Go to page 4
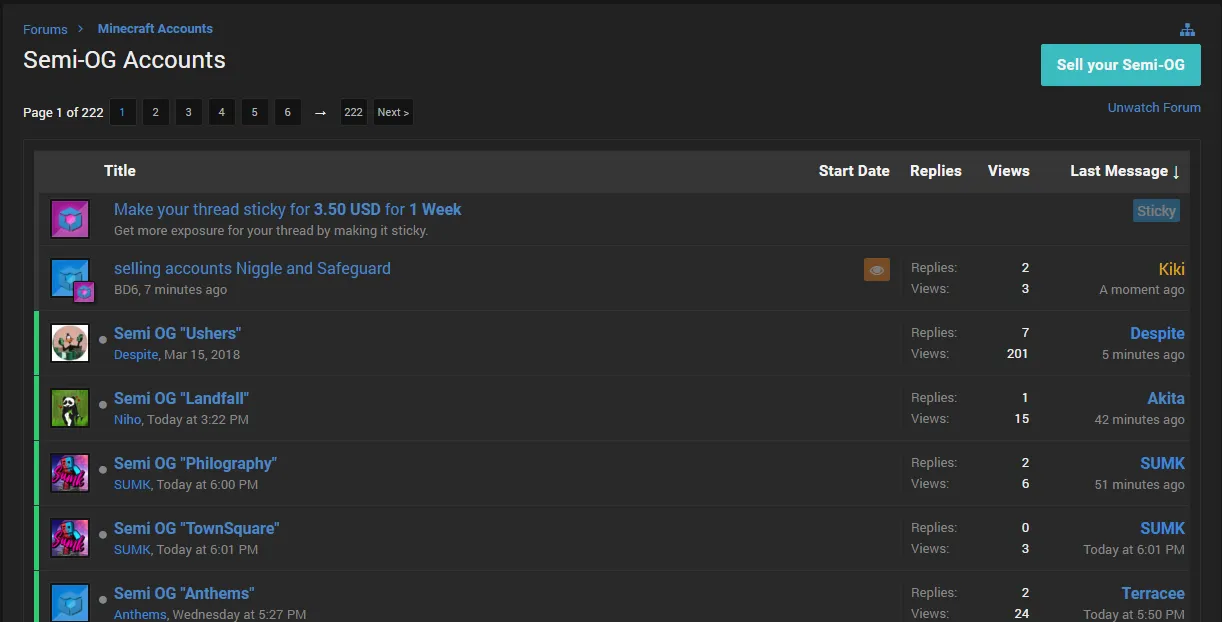The width and height of the screenshot is (1222, 622). point(221,112)
